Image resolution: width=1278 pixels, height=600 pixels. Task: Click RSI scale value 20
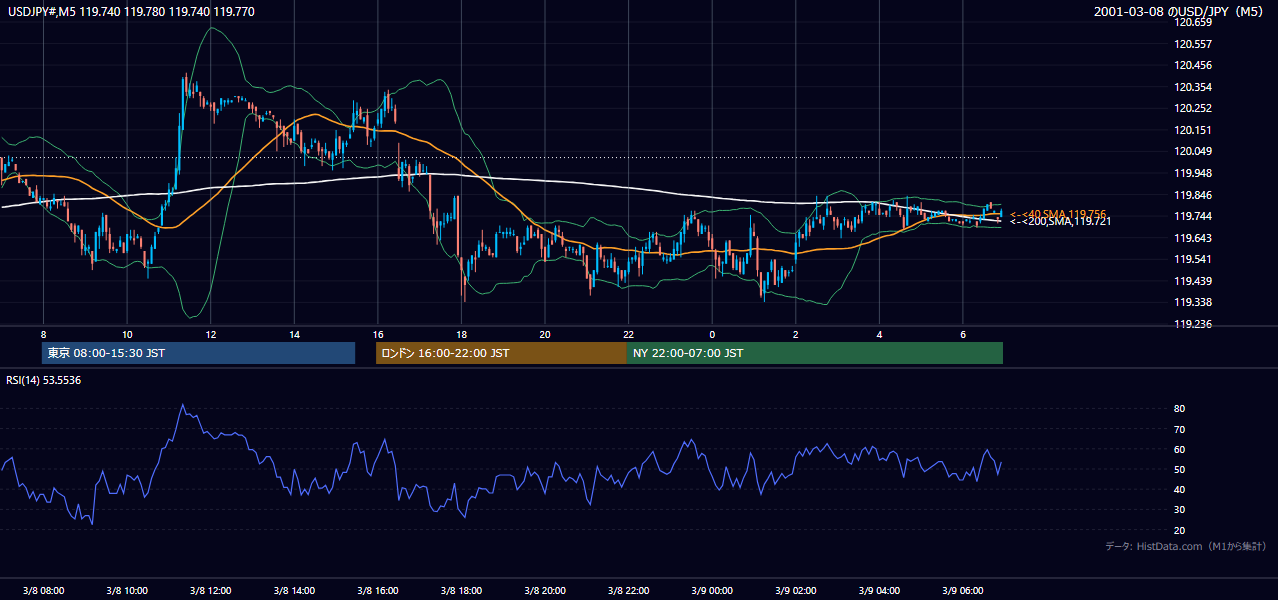(x=1179, y=530)
